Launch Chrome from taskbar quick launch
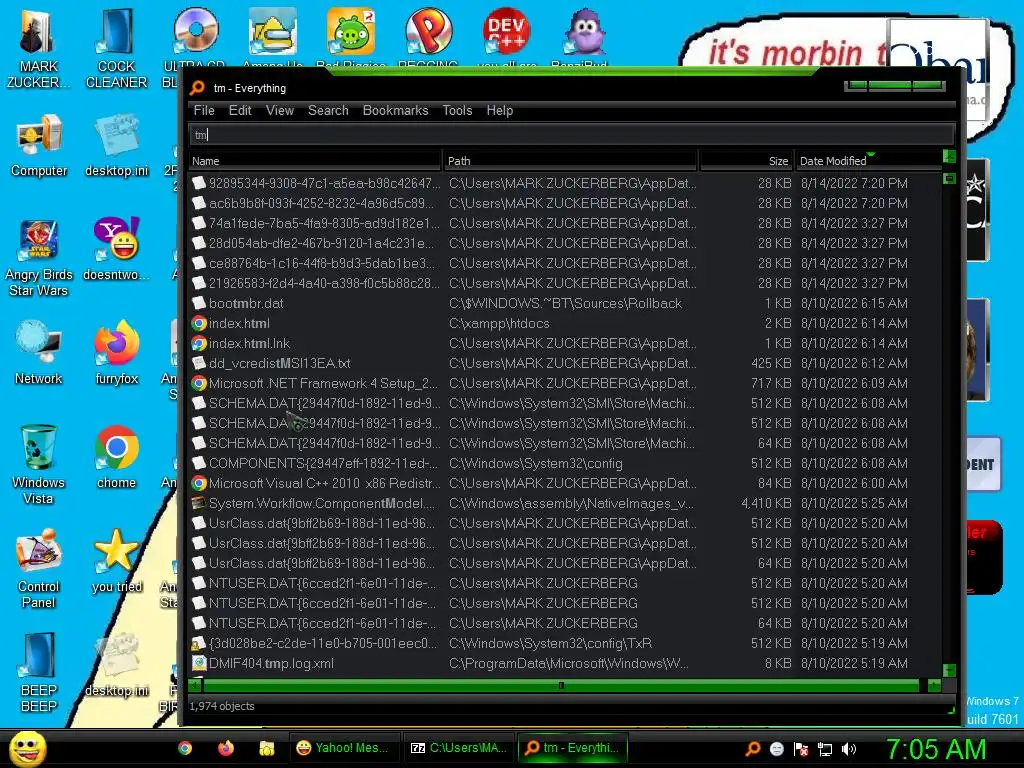This screenshot has width=1024, height=768. (x=185, y=748)
